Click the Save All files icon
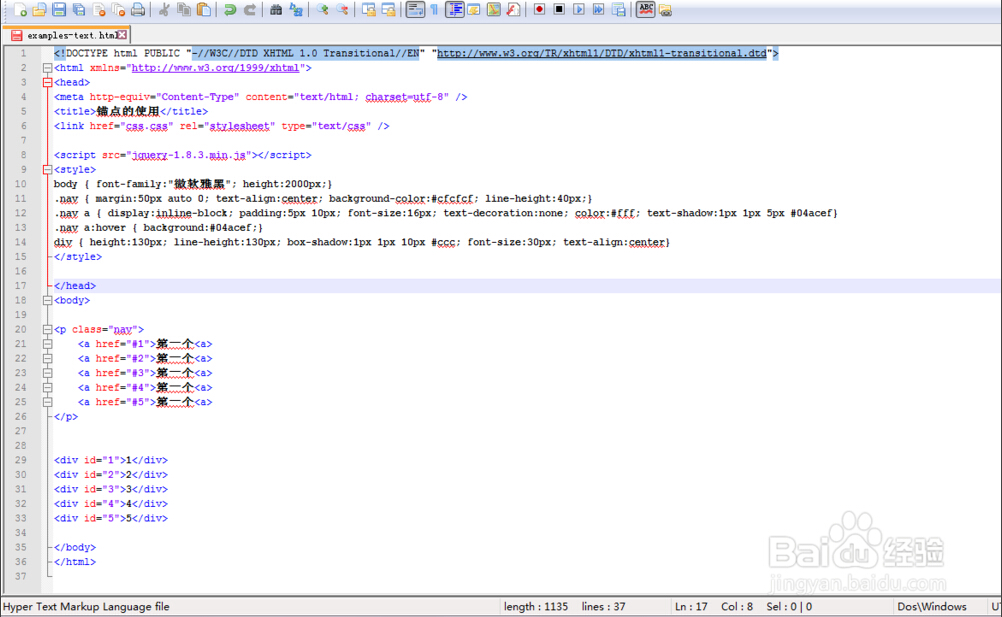1002x617 pixels. coord(79,10)
